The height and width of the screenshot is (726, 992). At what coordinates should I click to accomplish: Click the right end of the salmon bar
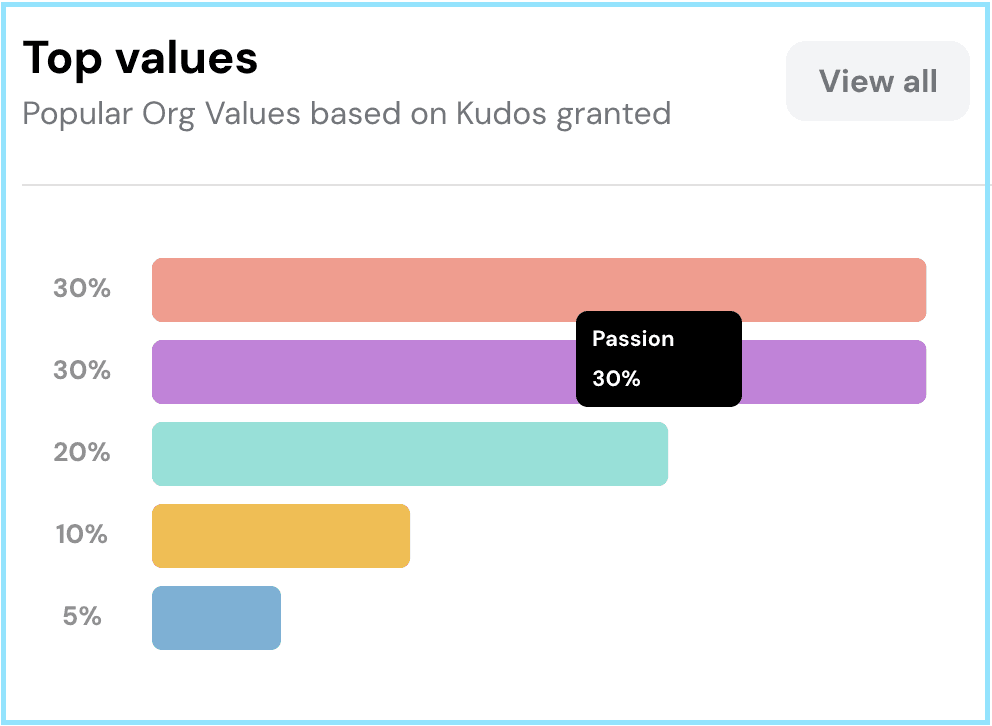pos(915,289)
